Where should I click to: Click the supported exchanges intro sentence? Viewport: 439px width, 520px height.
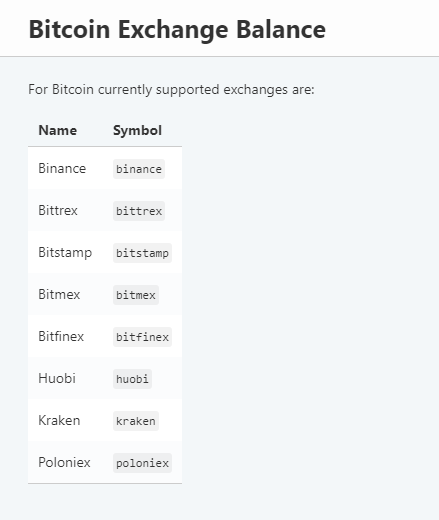click(171, 90)
